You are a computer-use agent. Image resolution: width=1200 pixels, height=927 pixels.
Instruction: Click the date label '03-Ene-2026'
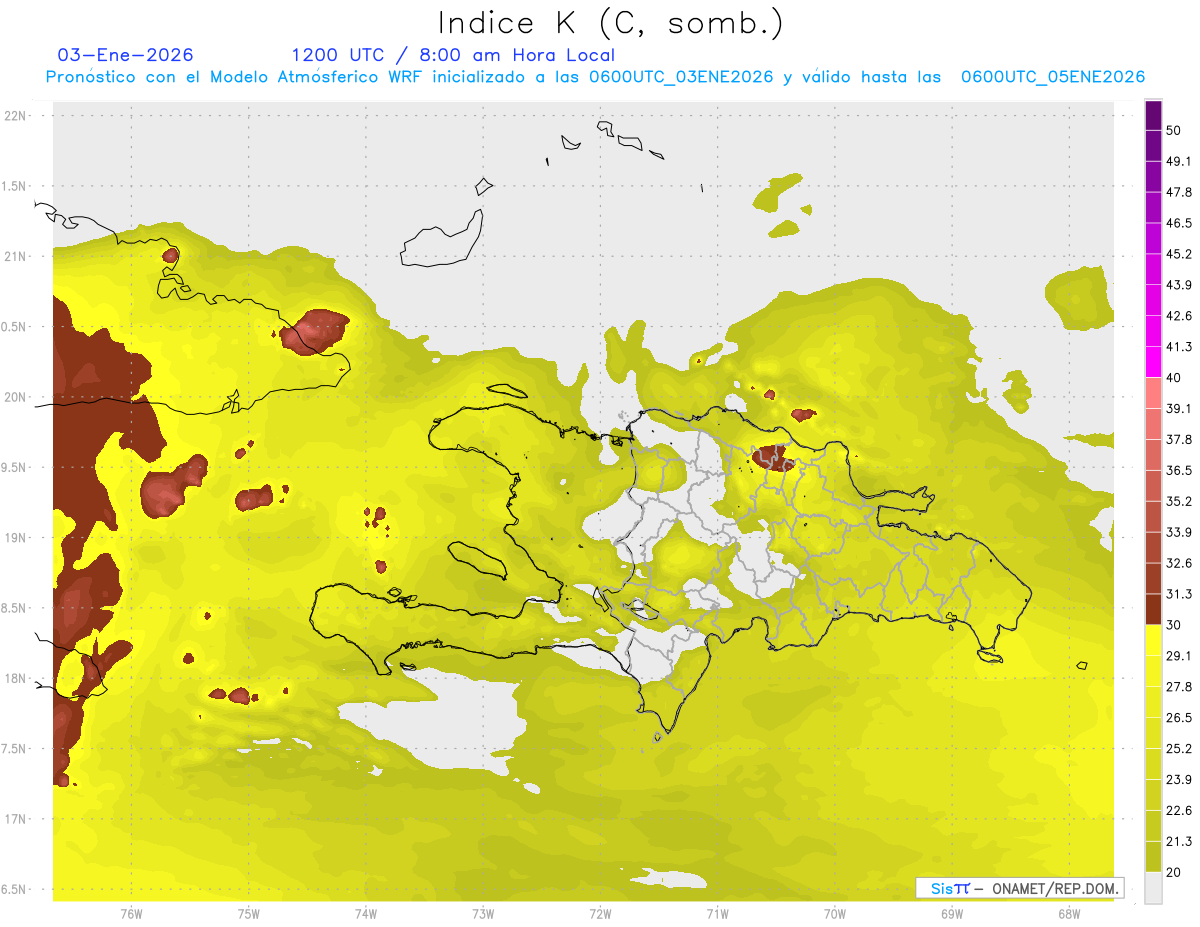126,55
